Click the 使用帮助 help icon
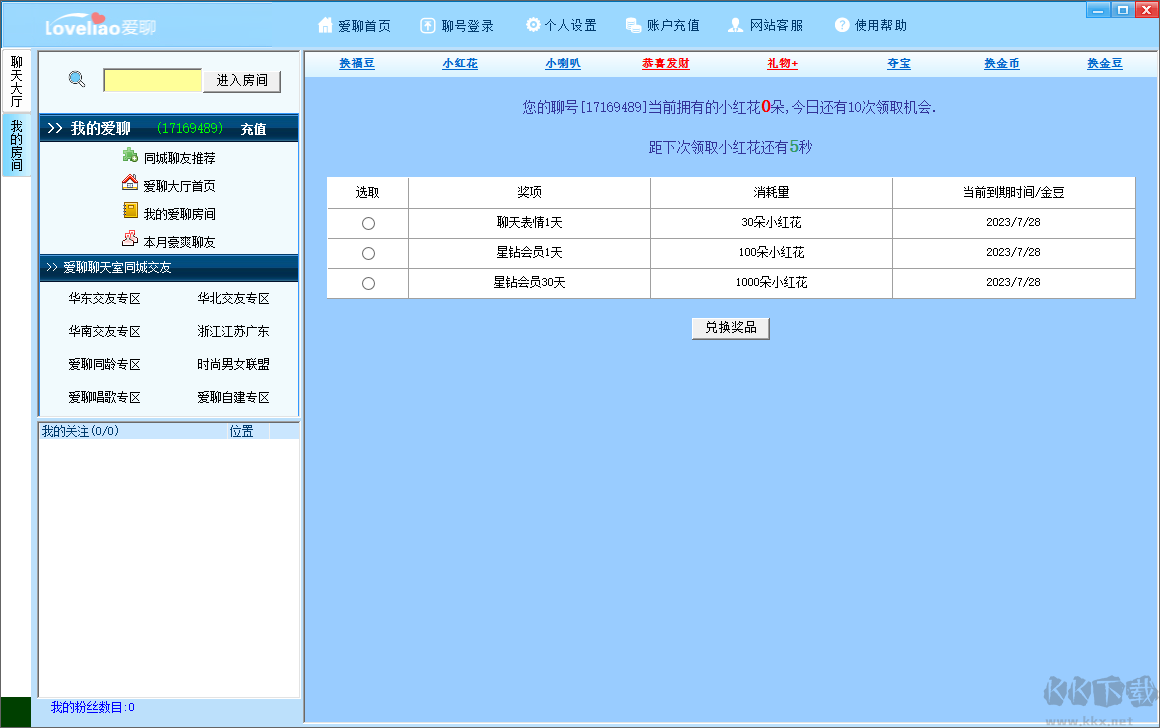 (842, 25)
